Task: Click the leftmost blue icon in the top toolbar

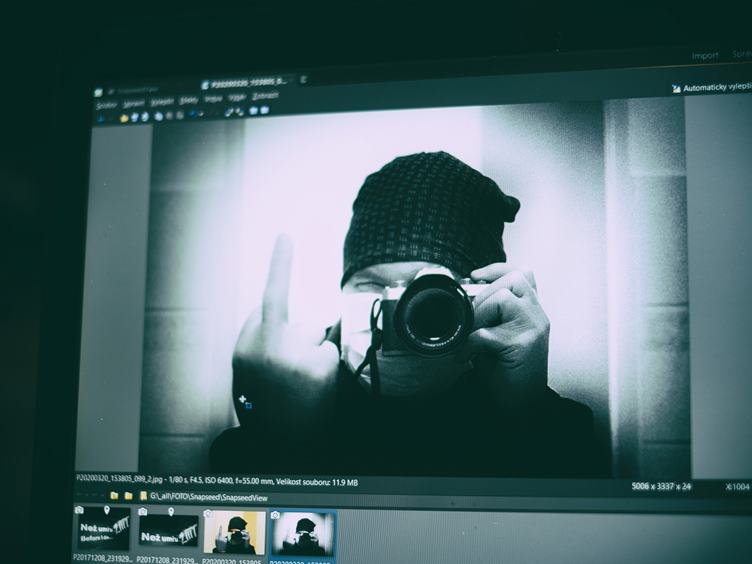Action: 101,118
